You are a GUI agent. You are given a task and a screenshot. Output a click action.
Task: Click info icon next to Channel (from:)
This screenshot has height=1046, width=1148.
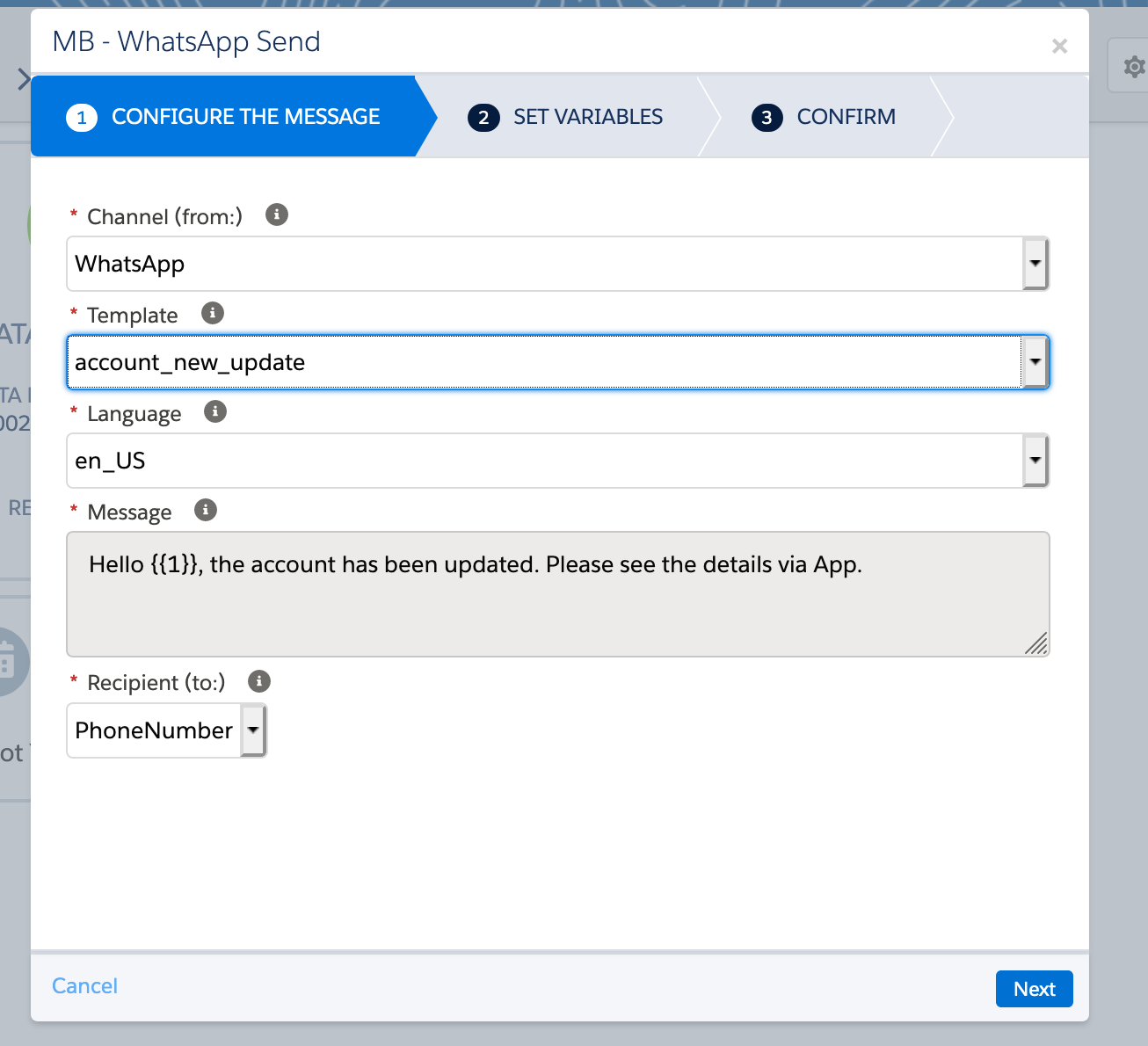click(277, 214)
